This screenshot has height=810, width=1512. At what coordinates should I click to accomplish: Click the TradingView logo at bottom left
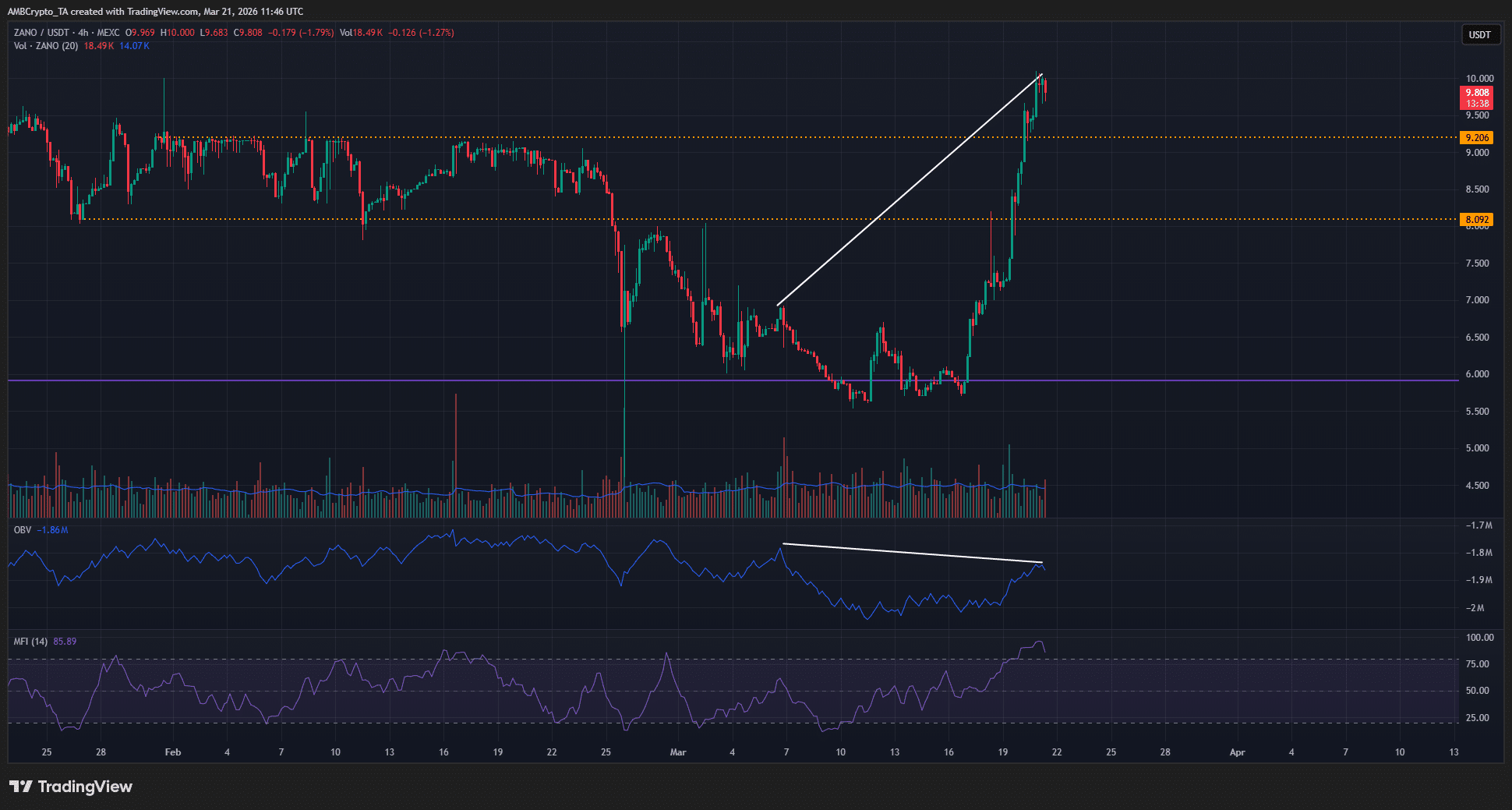[70, 787]
